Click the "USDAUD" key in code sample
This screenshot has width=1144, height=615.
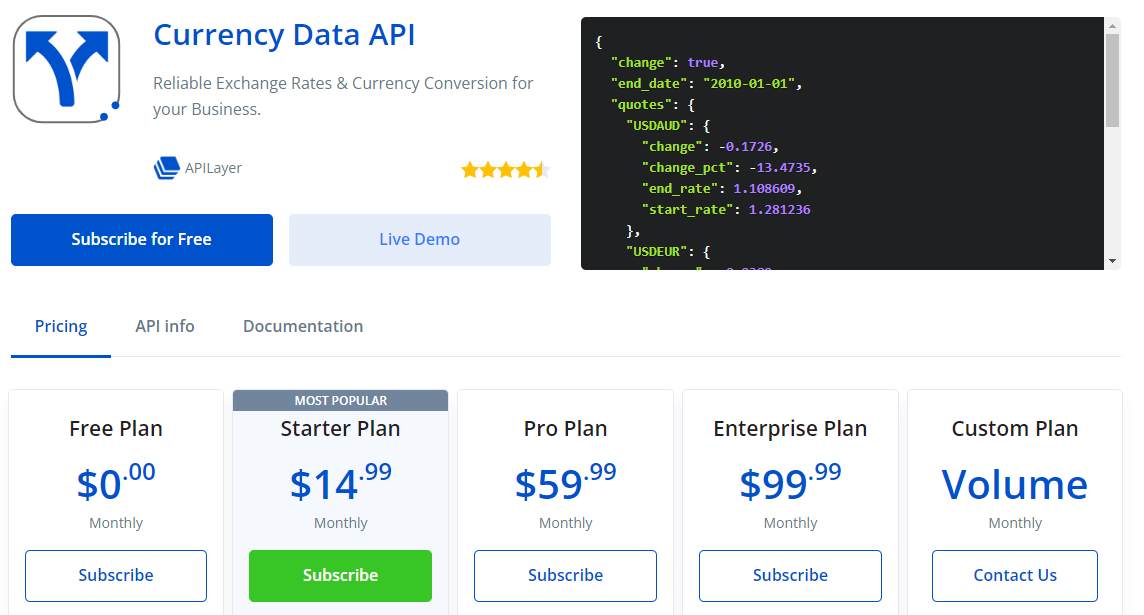[657, 125]
